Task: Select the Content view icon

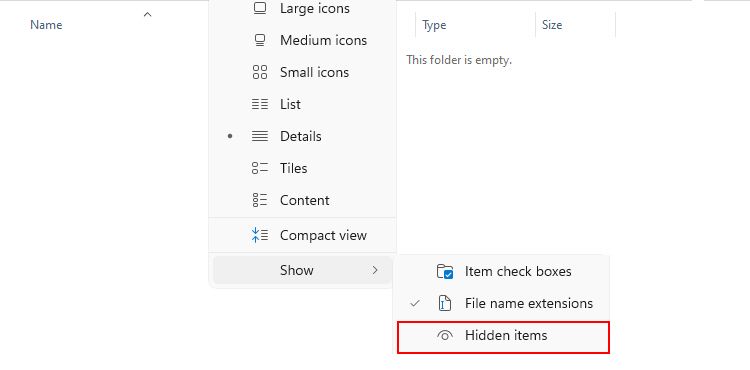Action: [260, 200]
